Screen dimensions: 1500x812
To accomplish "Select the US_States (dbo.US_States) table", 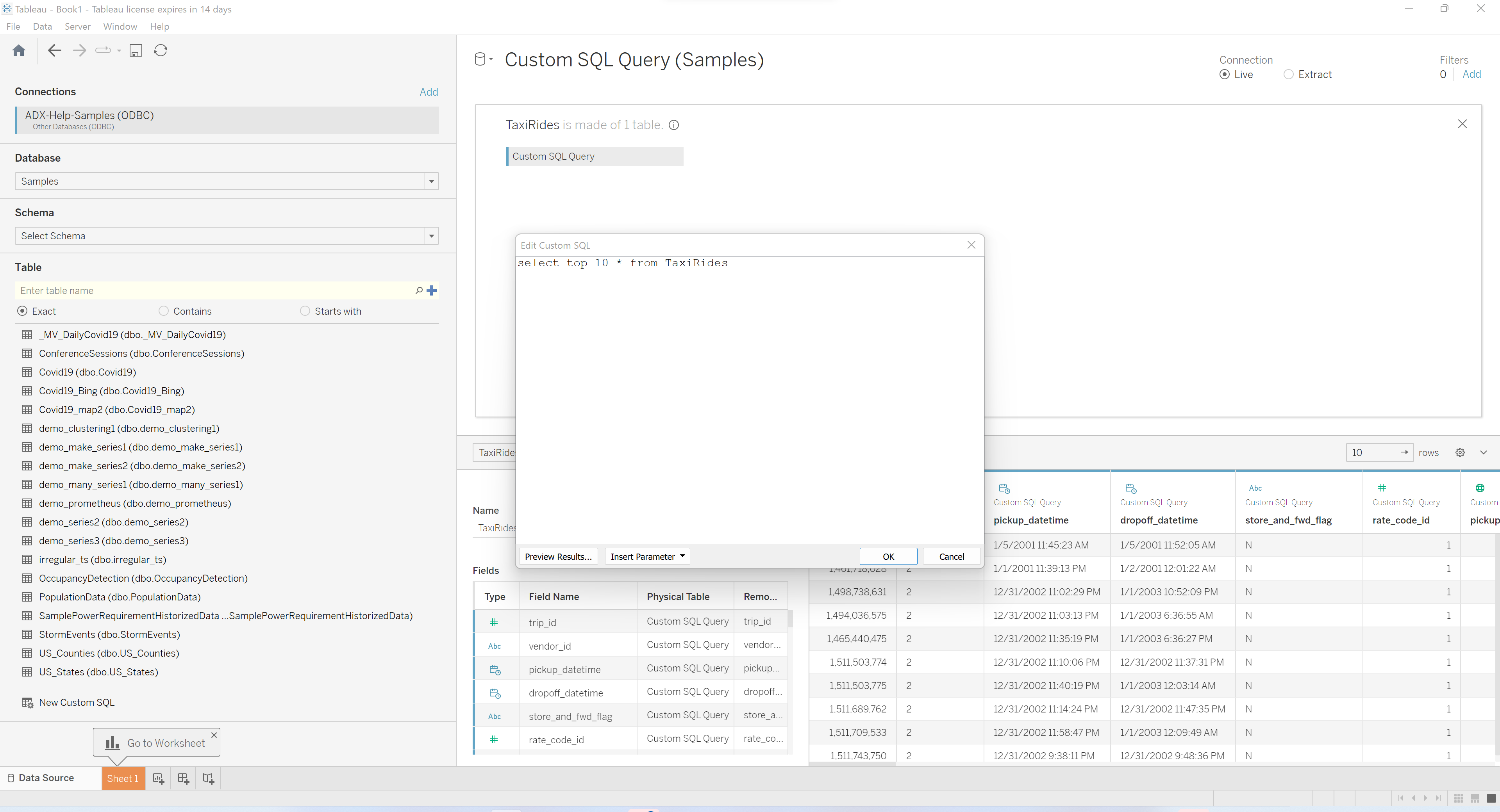I will tap(98, 672).
